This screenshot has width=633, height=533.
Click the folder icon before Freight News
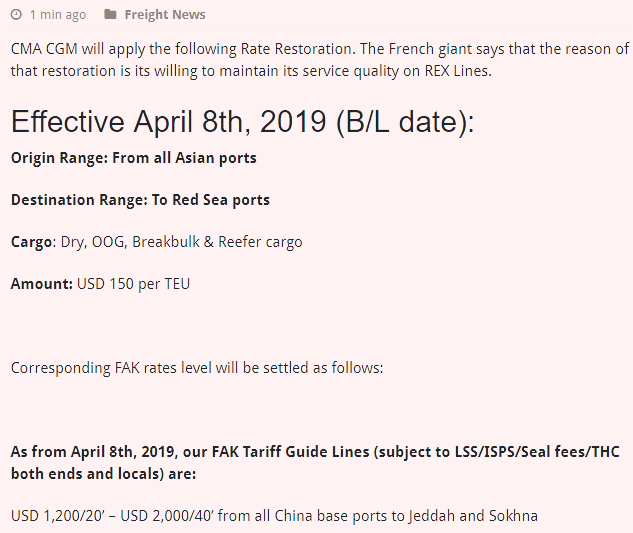[110, 15]
